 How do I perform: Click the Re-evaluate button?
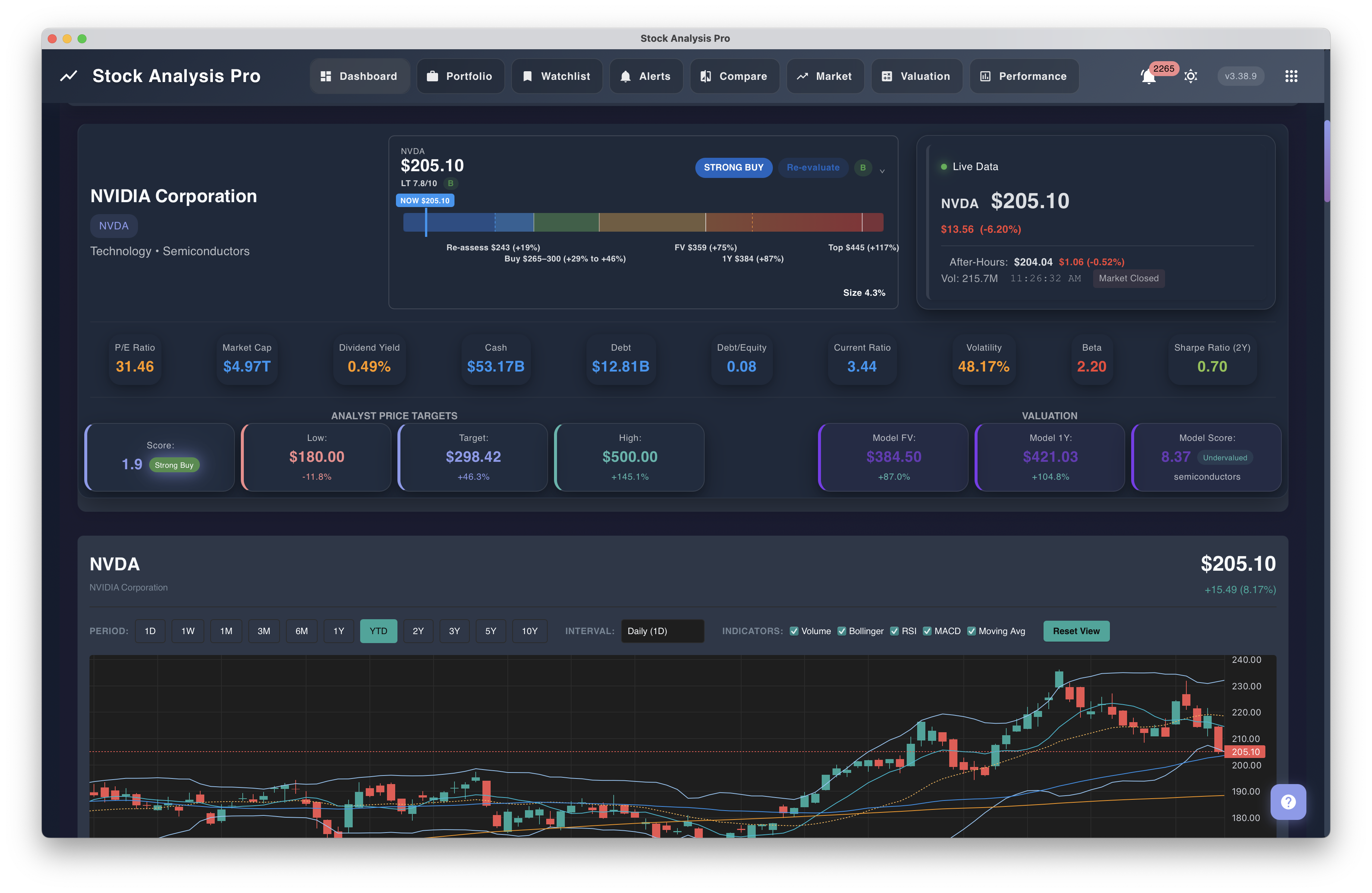813,167
